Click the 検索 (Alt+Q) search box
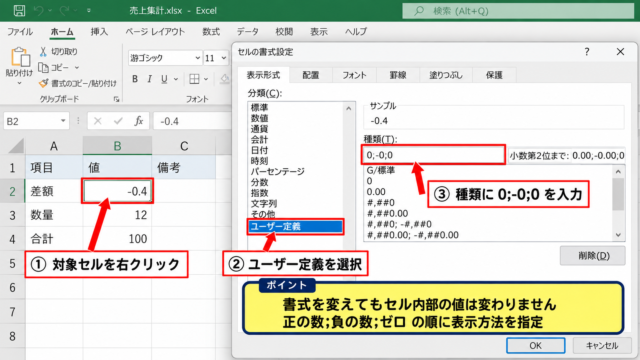The image size is (640, 360). point(518,11)
